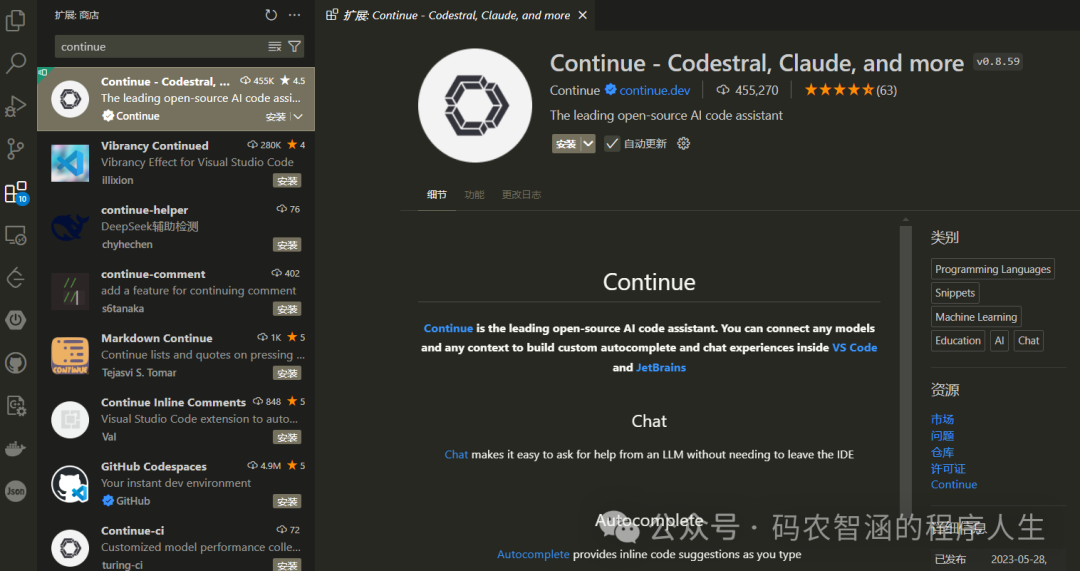Open the extensions panel more actions menu
The image size is (1080, 571).
coord(295,15)
